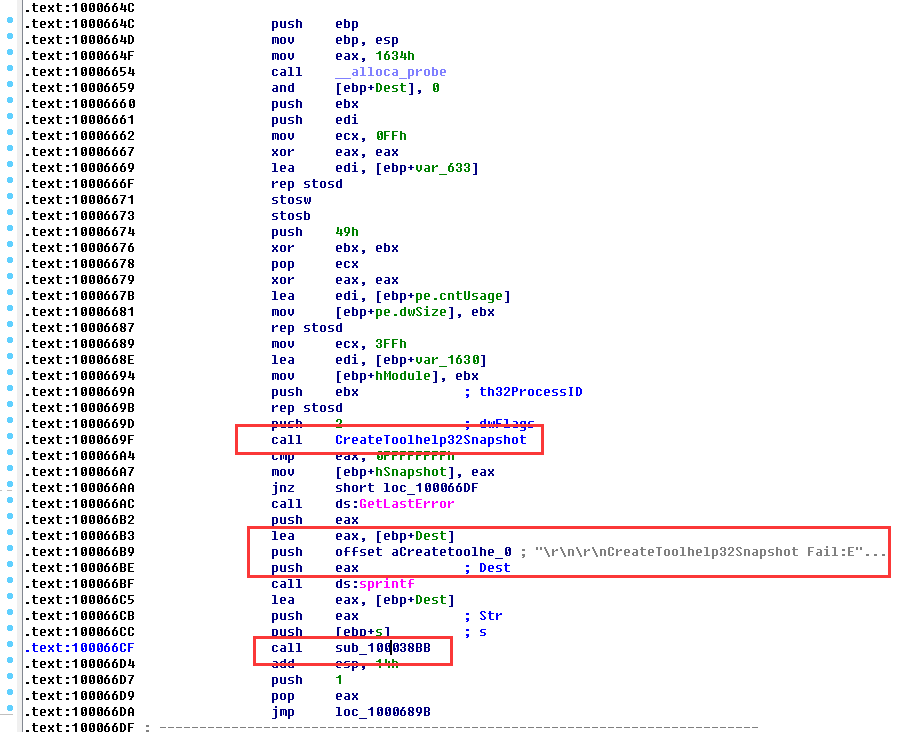Screen dimensions: 918x732
Task: Click the CreateToolhelp32Snapshot Fail string comment
Action: pos(710,552)
